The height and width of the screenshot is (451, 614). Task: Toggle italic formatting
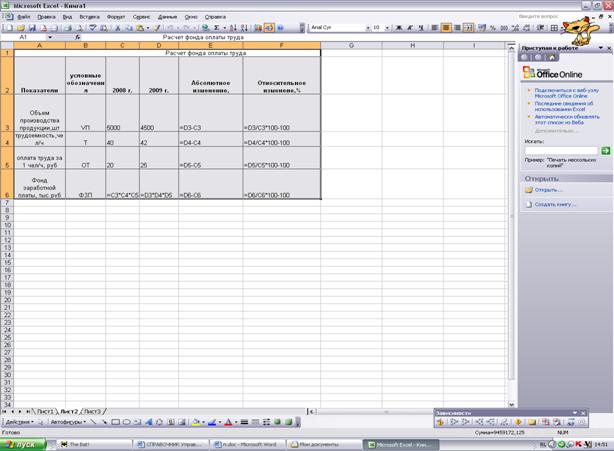pos(413,28)
